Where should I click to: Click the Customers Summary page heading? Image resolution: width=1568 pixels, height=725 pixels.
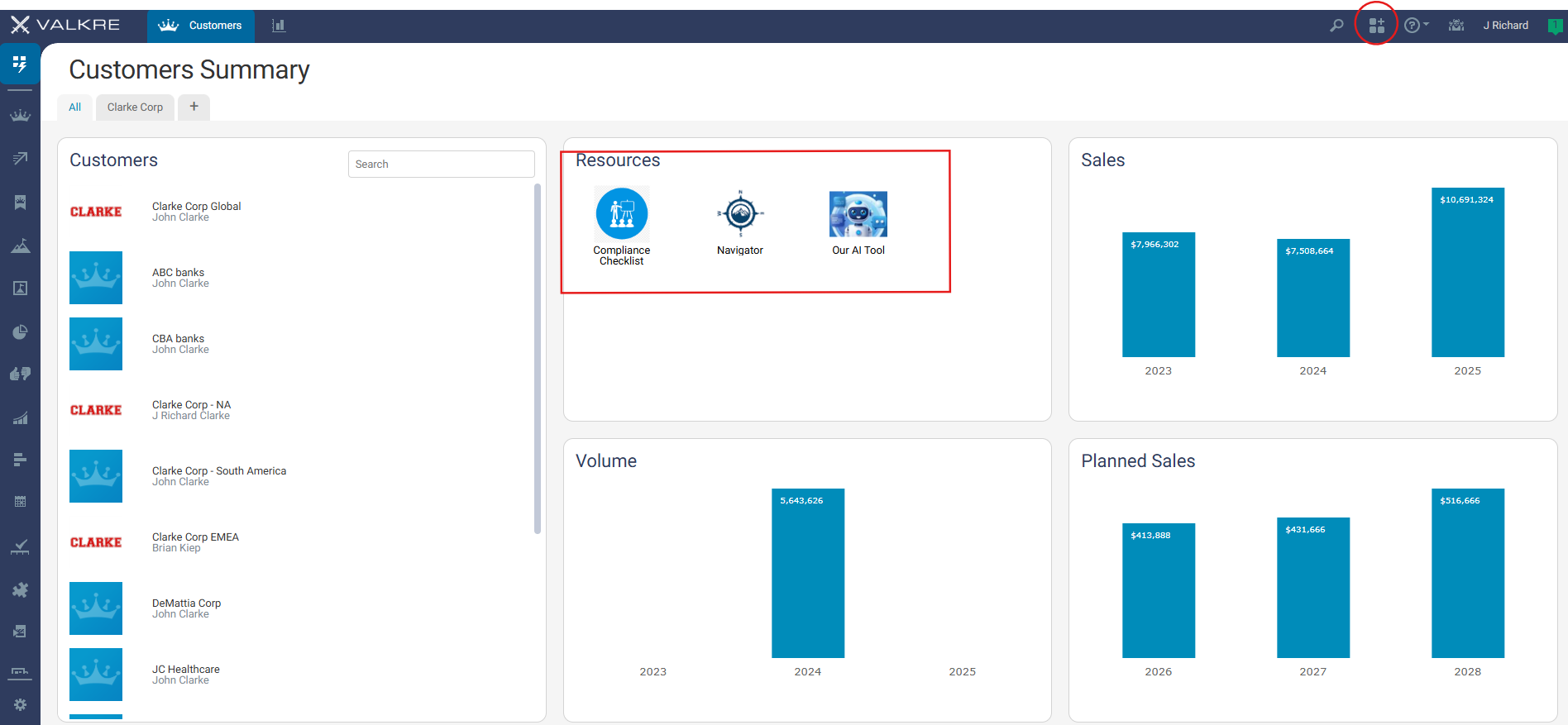click(189, 70)
